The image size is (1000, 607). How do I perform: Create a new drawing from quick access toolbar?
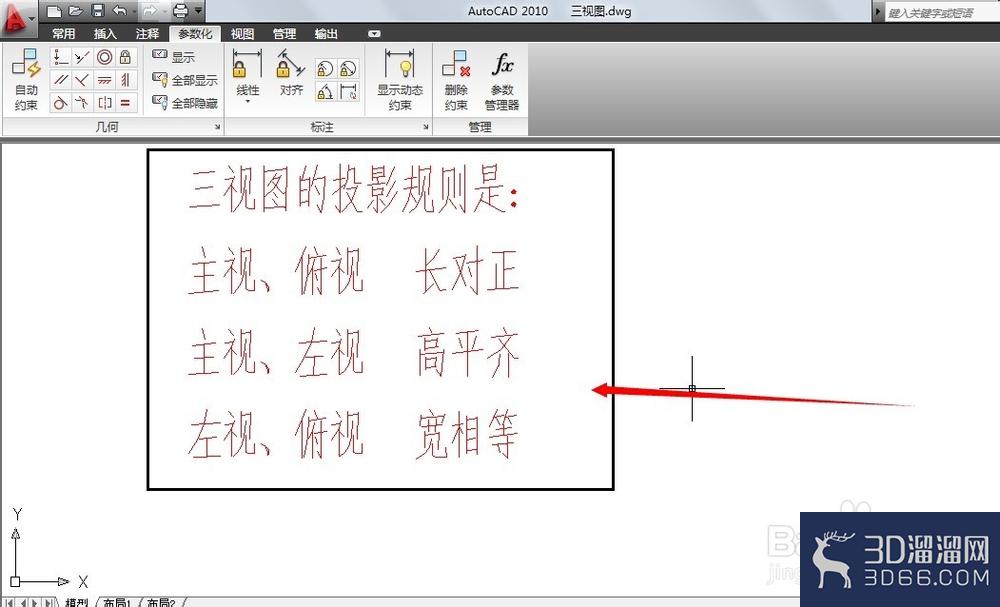click(55, 10)
